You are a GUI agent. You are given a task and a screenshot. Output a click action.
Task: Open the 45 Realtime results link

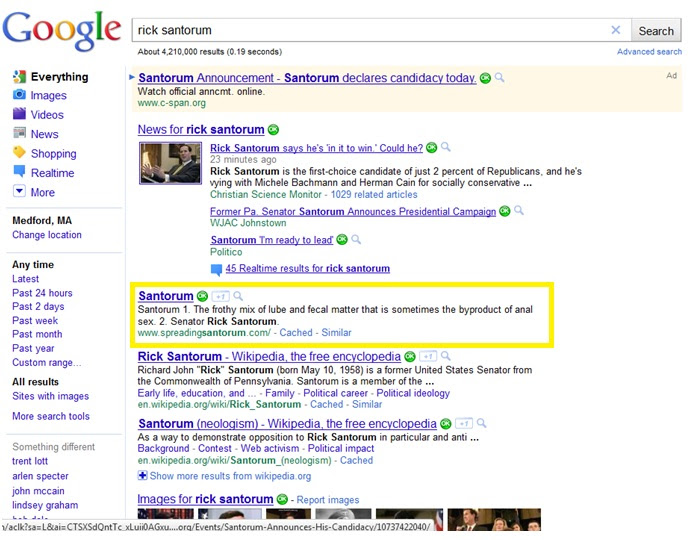tap(308, 268)
